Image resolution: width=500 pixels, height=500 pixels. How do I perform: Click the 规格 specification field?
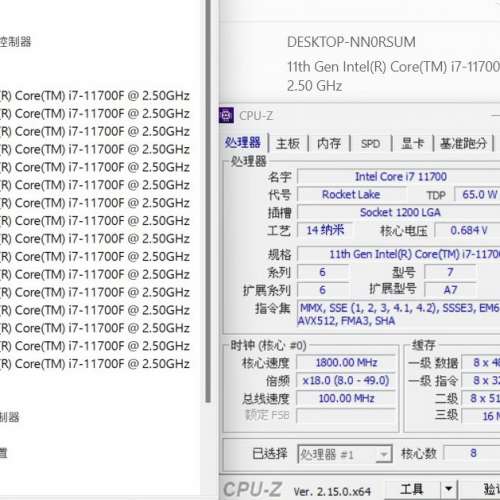(399, 254)
